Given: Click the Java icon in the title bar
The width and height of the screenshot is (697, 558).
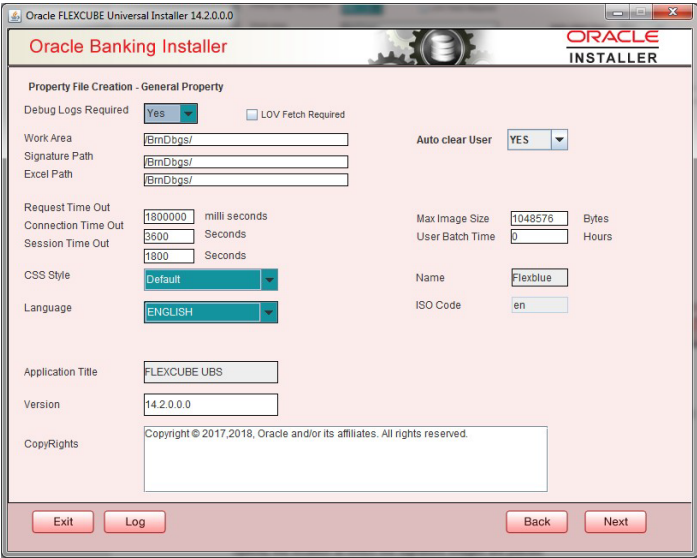Looking at the screenshot, I should pyautogui.click(x=15, y=16).
